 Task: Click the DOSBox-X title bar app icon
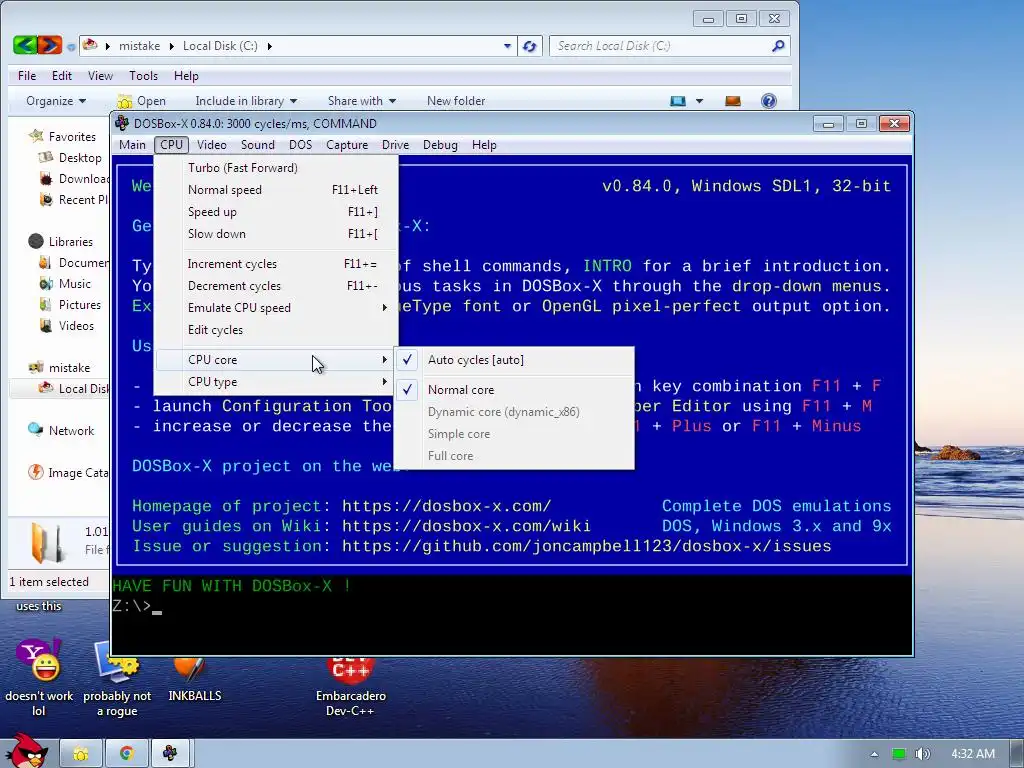121,123
